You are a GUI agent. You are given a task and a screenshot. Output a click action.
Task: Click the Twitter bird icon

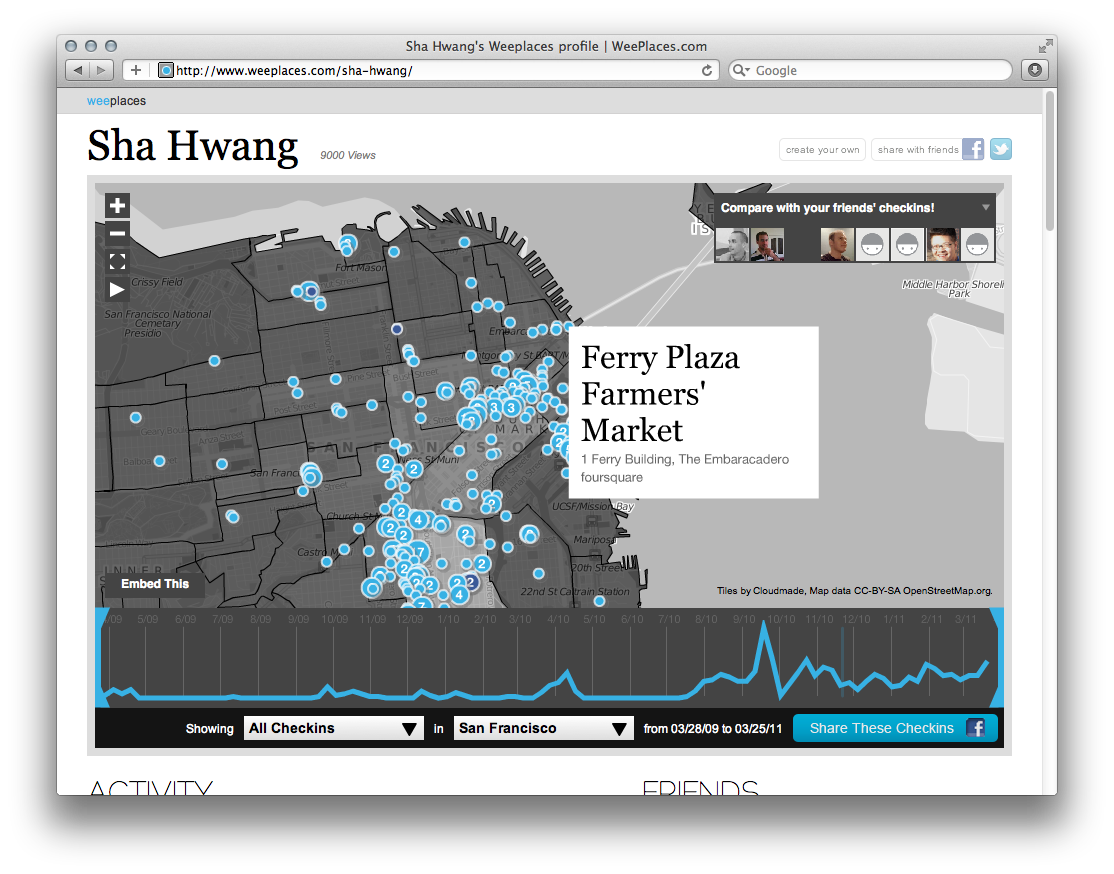click(x=1000, y=148)
